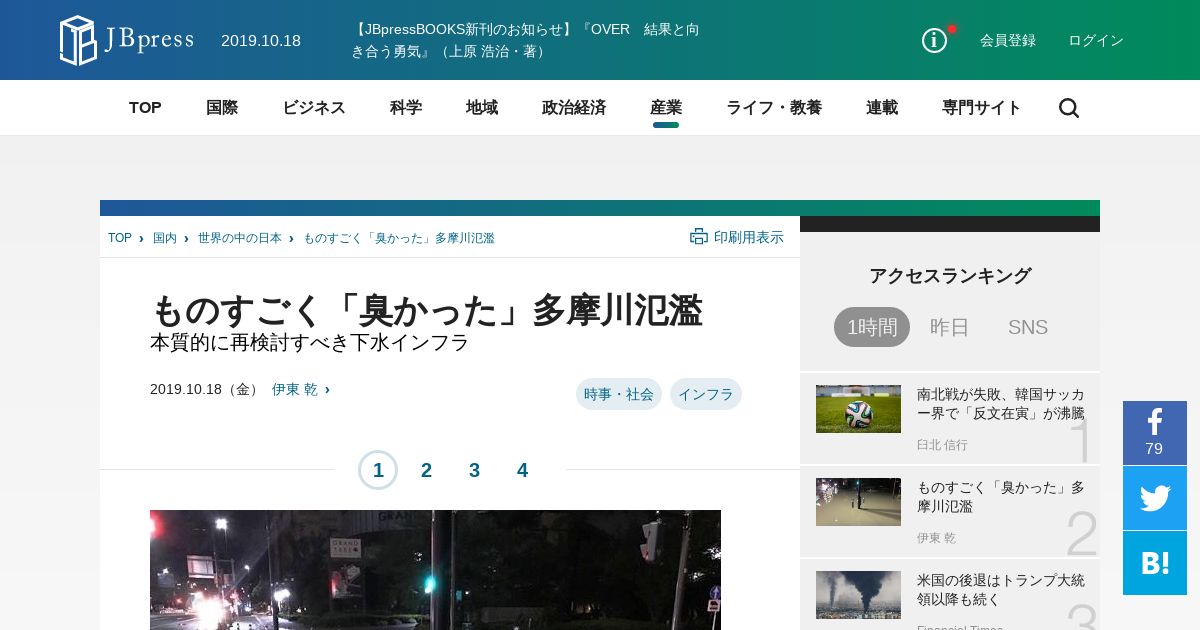Switch ranking to 1時間 tab
This screenshot has height=630, width=1200.
pyautogui.click(x=872, y=327)
